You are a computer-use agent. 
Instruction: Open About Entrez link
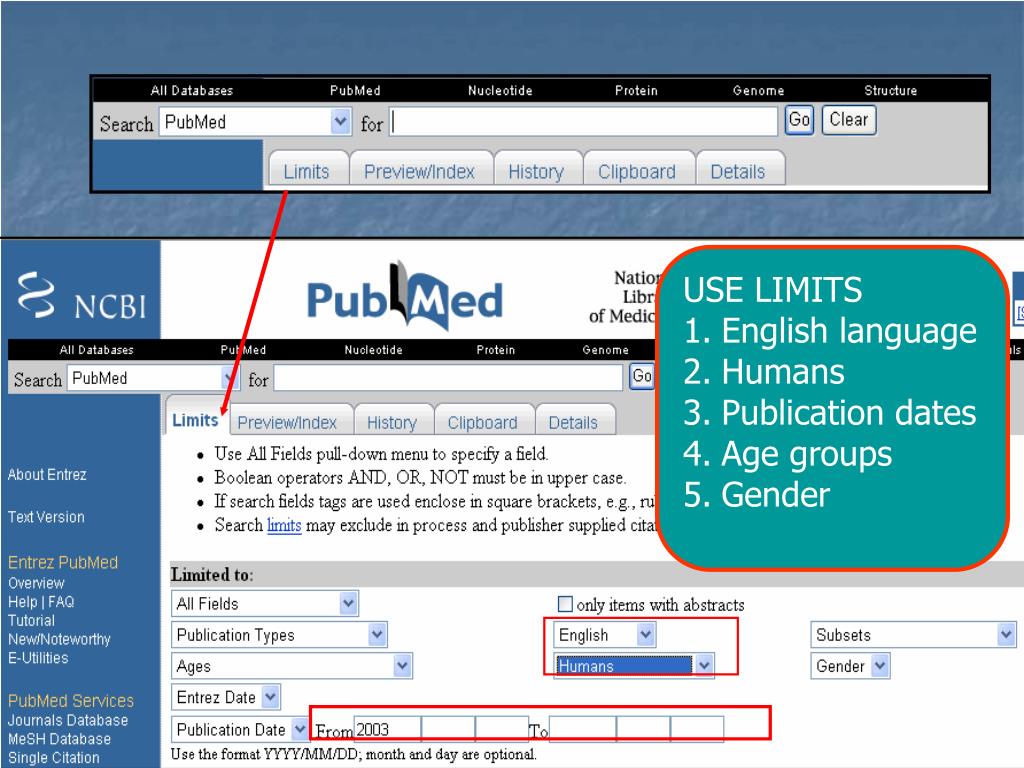coord(47,475)
